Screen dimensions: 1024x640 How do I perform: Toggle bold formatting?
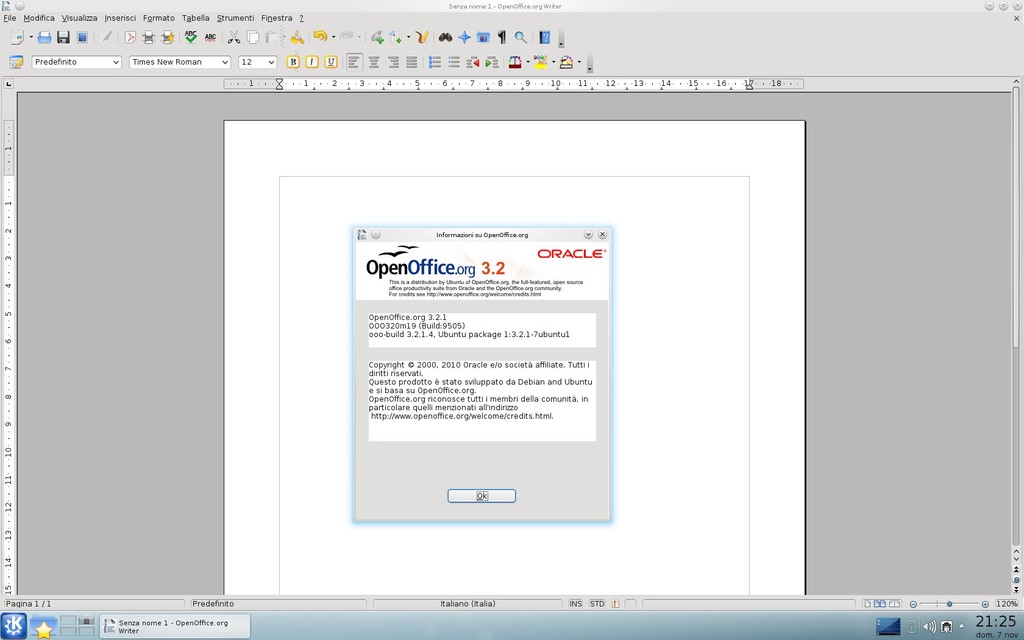click(x=292, y=61)
